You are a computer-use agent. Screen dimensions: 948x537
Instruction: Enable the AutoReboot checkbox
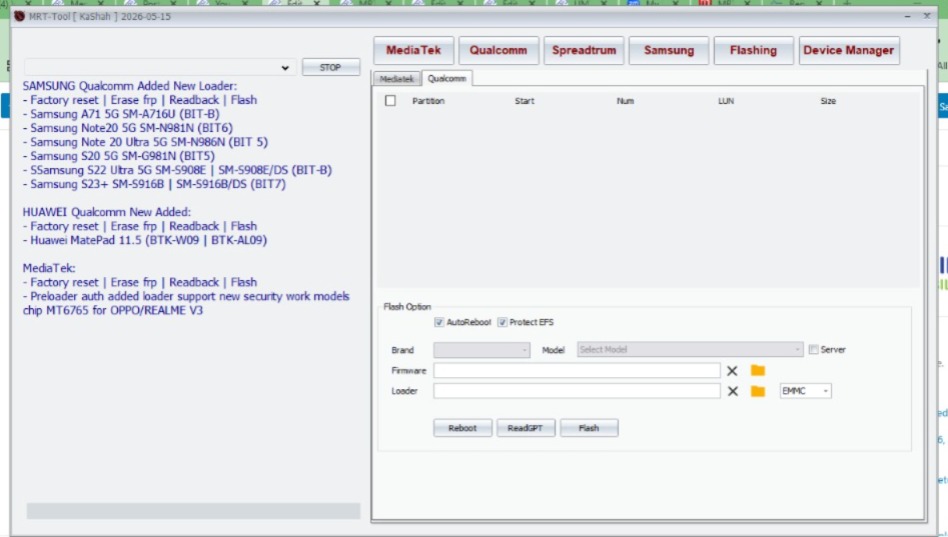[439, 322]
